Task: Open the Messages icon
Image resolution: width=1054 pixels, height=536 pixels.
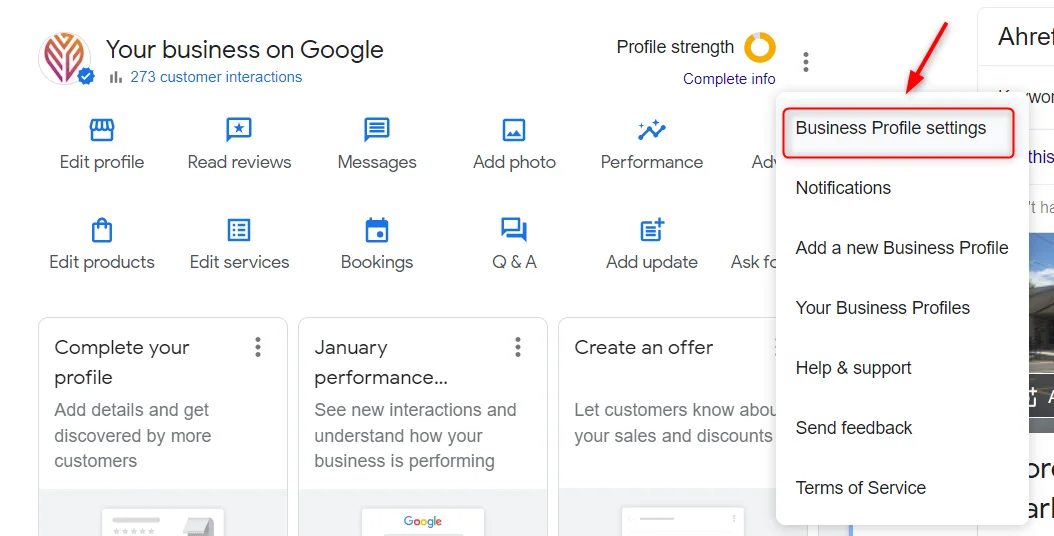Action: click(376, 129)
